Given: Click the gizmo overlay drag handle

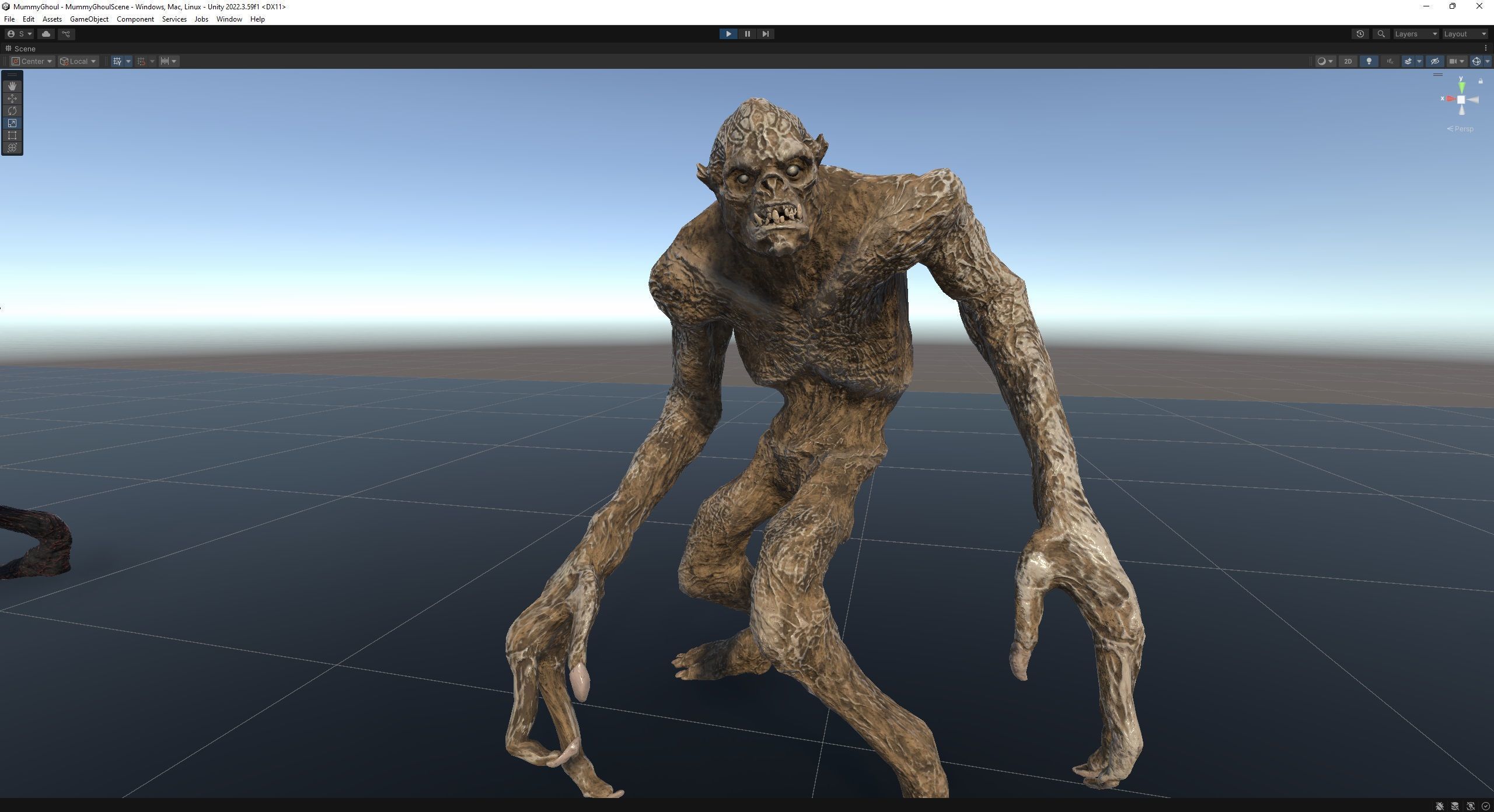Looking at the screenshot, I should 1438,75.
